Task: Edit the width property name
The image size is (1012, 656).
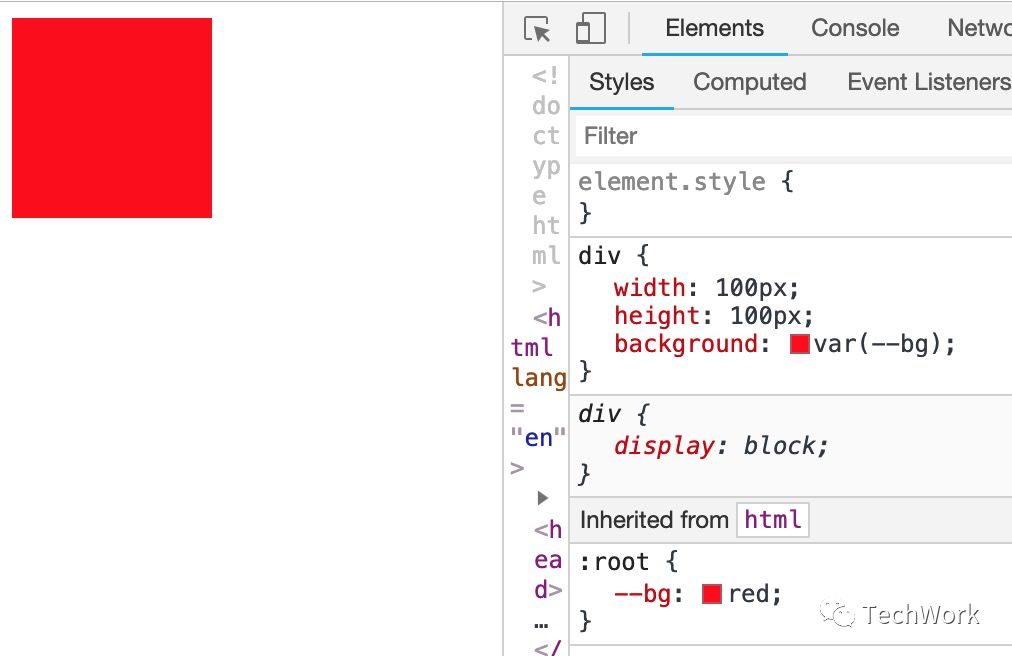Action: click(650, 287)
